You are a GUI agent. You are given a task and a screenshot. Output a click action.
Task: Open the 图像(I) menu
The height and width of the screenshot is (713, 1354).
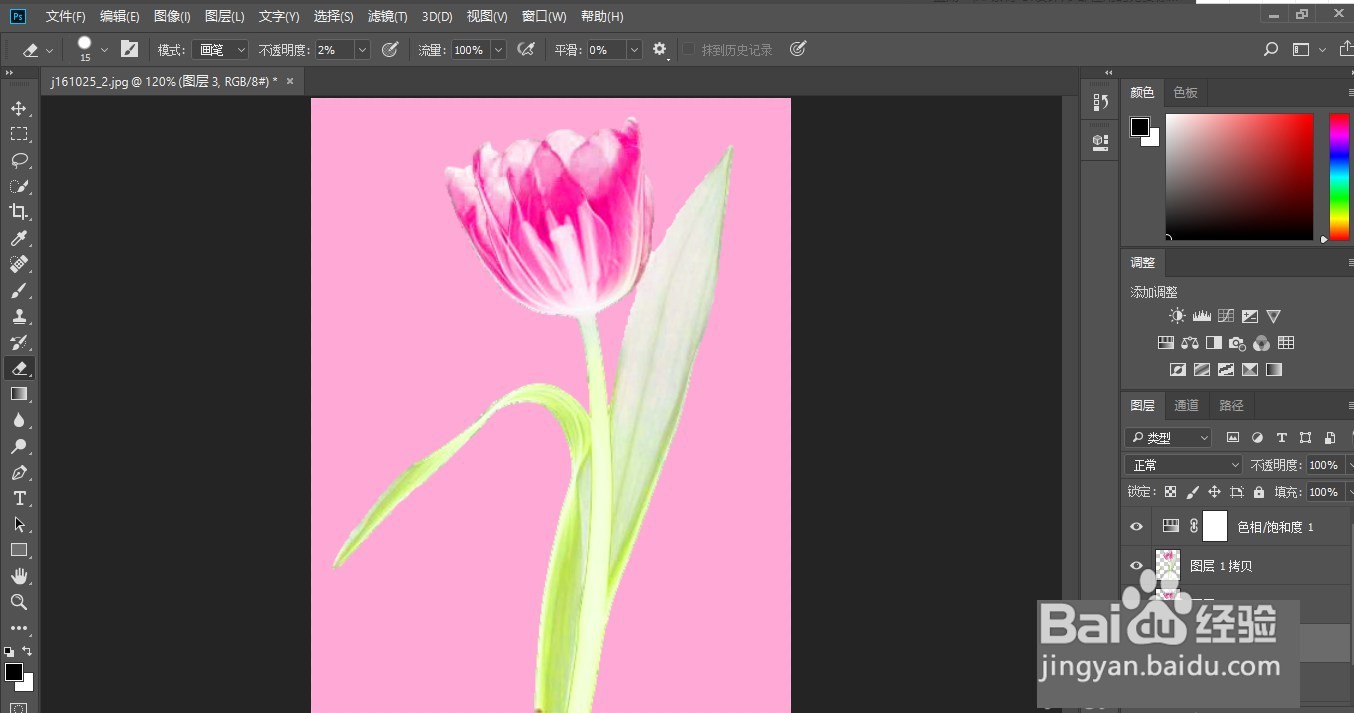click(172, 17)
